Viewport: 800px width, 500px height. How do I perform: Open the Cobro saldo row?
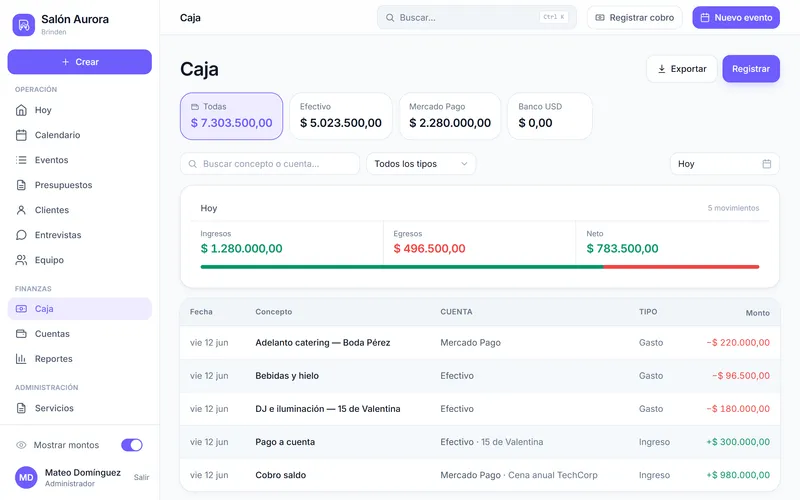(480, 475)
